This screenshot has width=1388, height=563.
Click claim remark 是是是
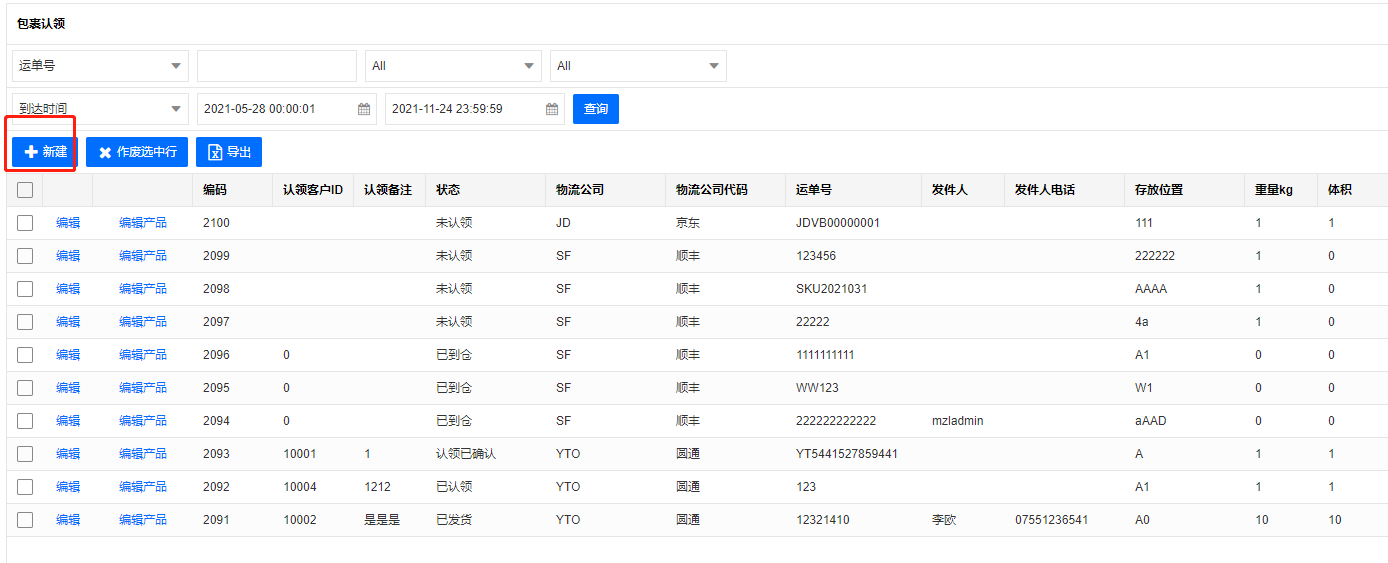pyautogui.click(x=382, y=520)
